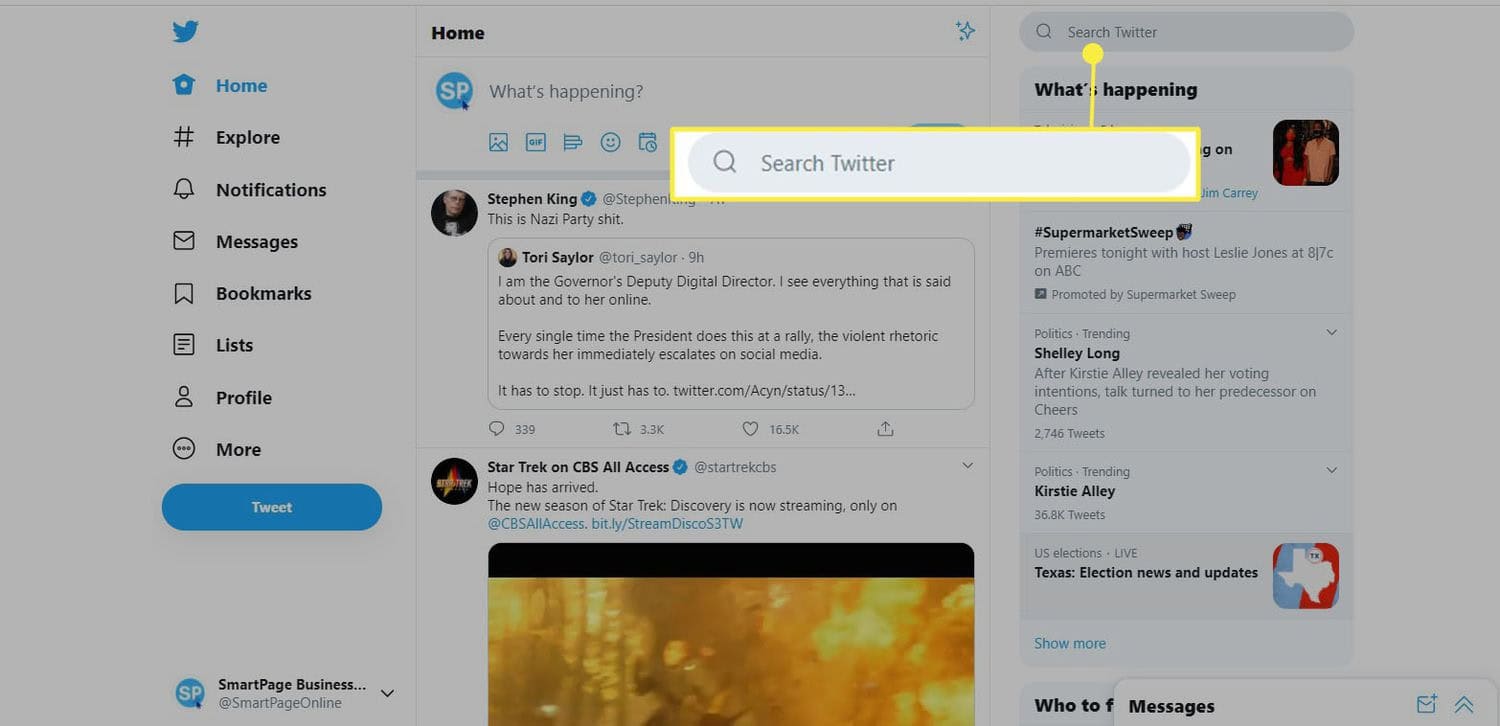Go to Profile in the sidebar
The width and height of the screenshot is (1500, 726).
pos(222,398)
